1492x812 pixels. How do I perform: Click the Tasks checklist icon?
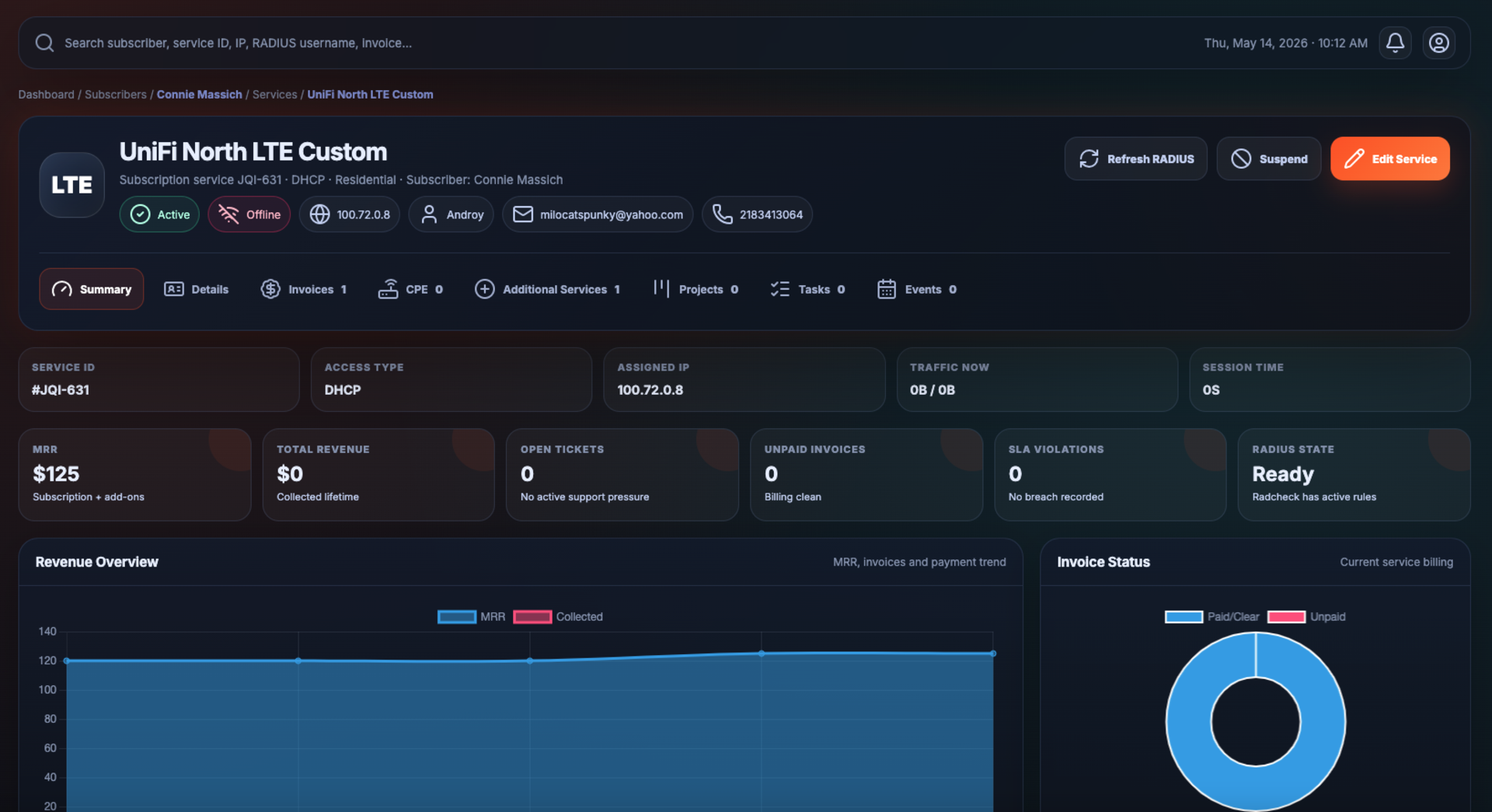tap(779, 289)
